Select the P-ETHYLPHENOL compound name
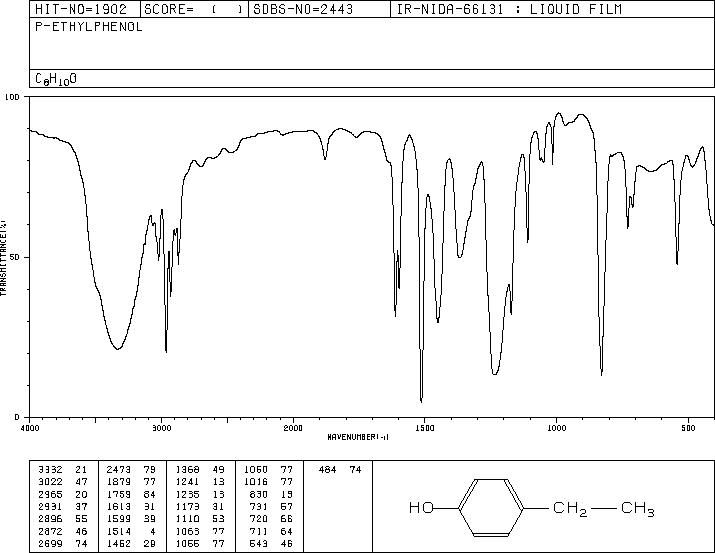715x553 pixels. tap(89, 27)
